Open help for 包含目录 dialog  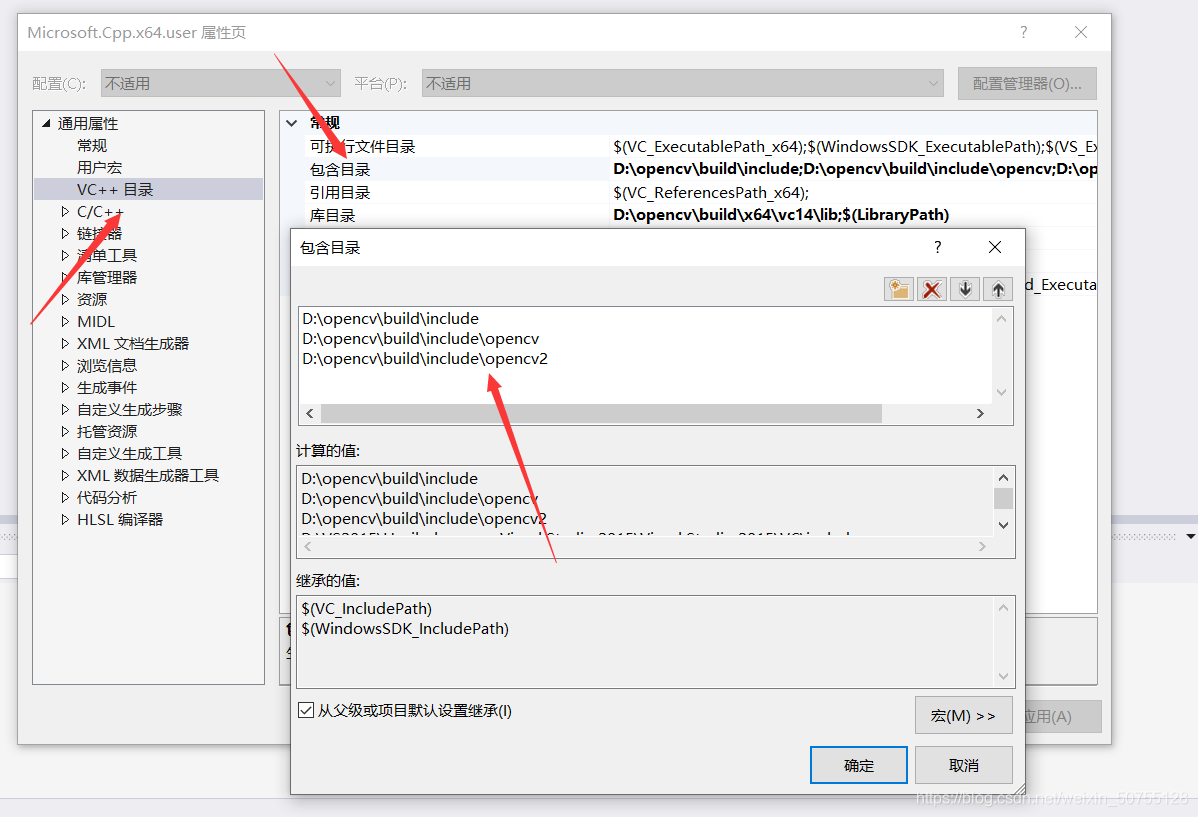click(x=937, y=247)
